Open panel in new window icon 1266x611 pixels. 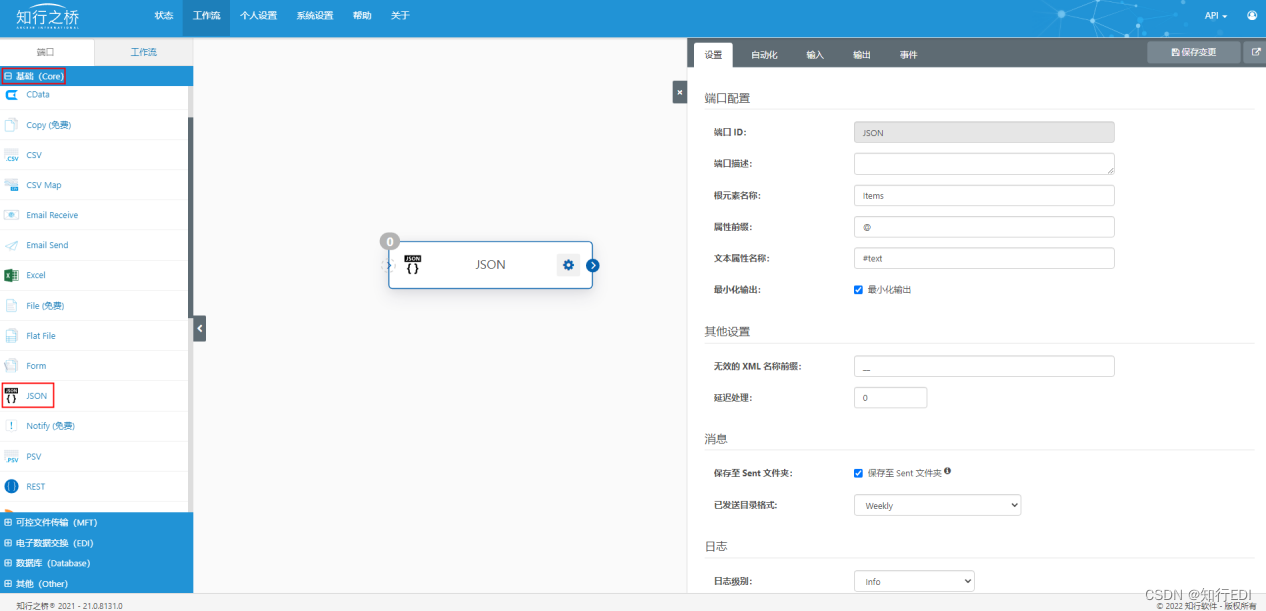tap(1256, 52)
